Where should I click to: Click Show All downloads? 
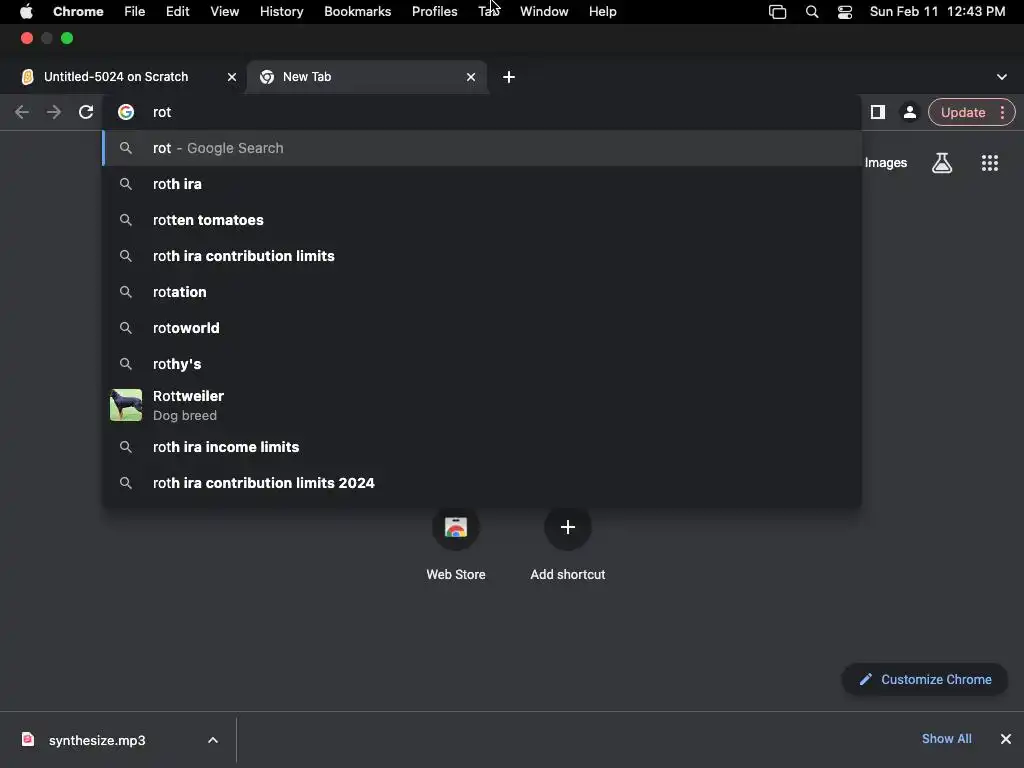pyautogui.click(x=946, y=739)
